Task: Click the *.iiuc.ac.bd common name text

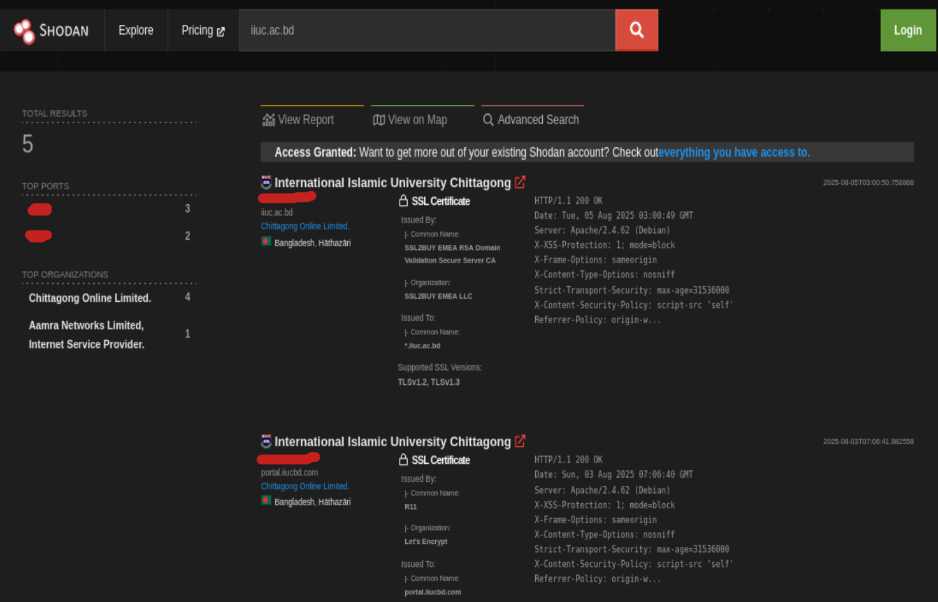Action: 422,345
